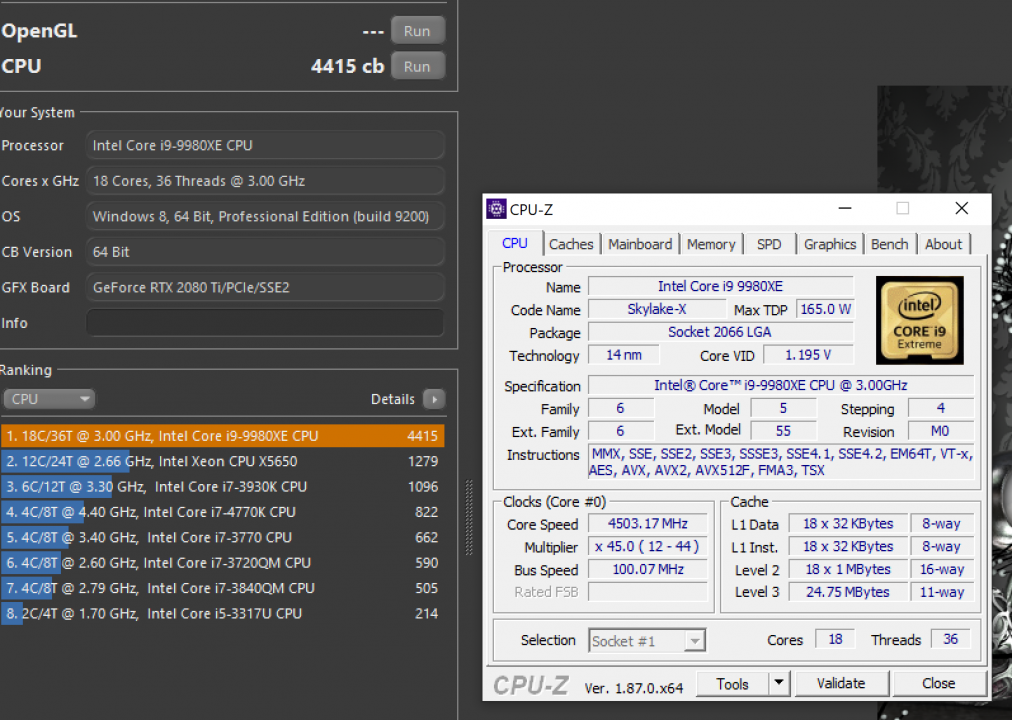This screenshot has height=720, width=1012.
Task: Run the OpenGL benchmark
Action: [417, 31]
